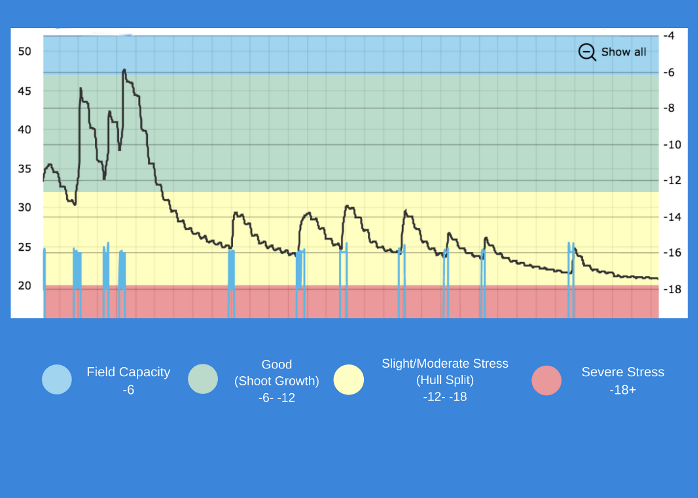
Task: Click right axis value -8
Action: tap(669, 108)
